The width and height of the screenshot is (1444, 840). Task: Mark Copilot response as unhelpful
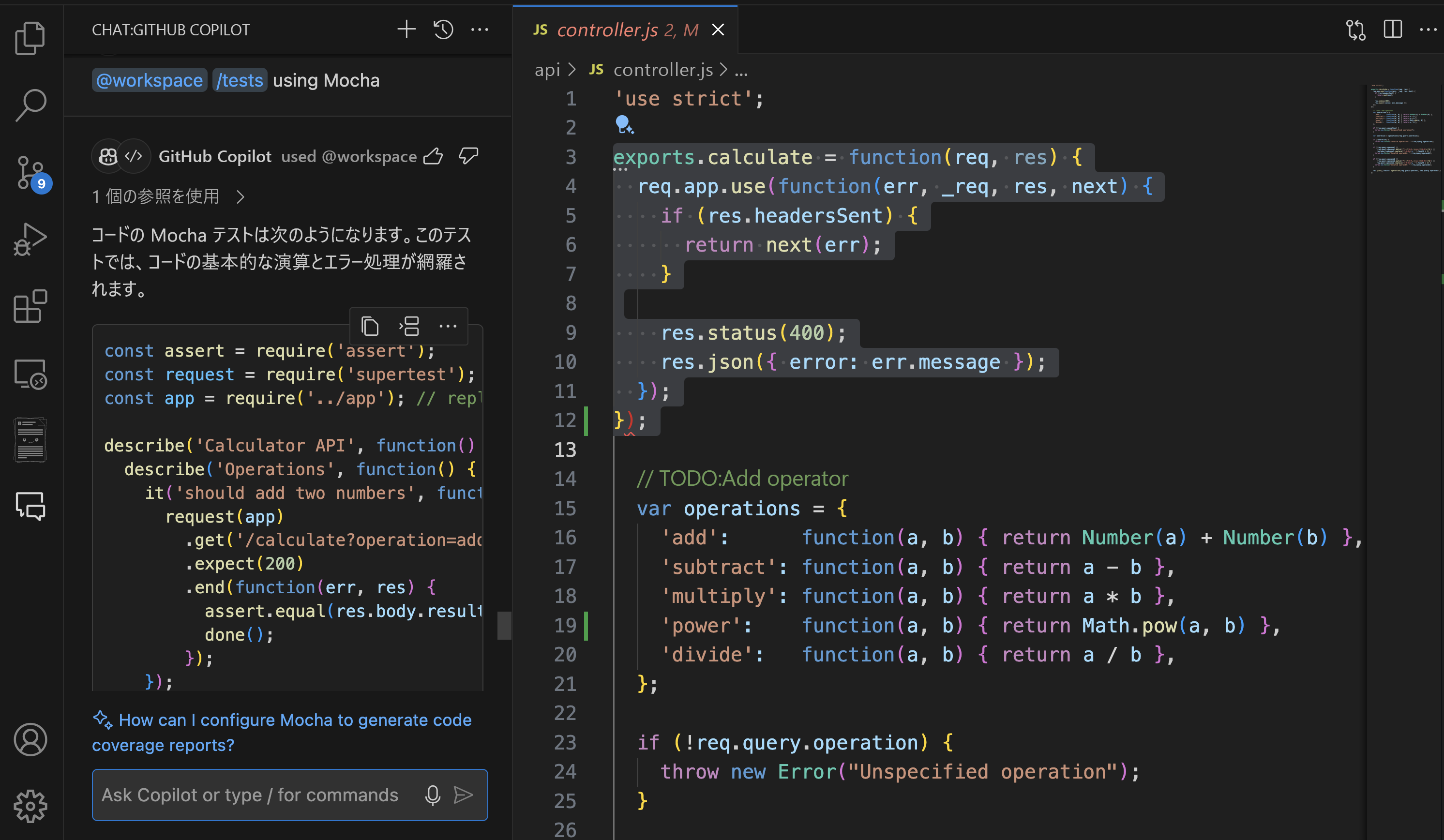click(x=468, y=156)
